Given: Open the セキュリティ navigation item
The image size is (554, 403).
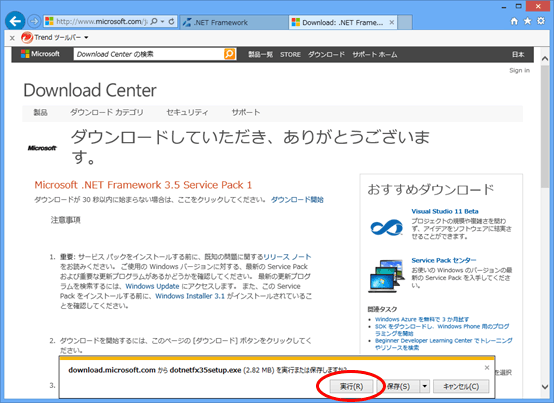Looking at the screenshot, I should 187,113.
